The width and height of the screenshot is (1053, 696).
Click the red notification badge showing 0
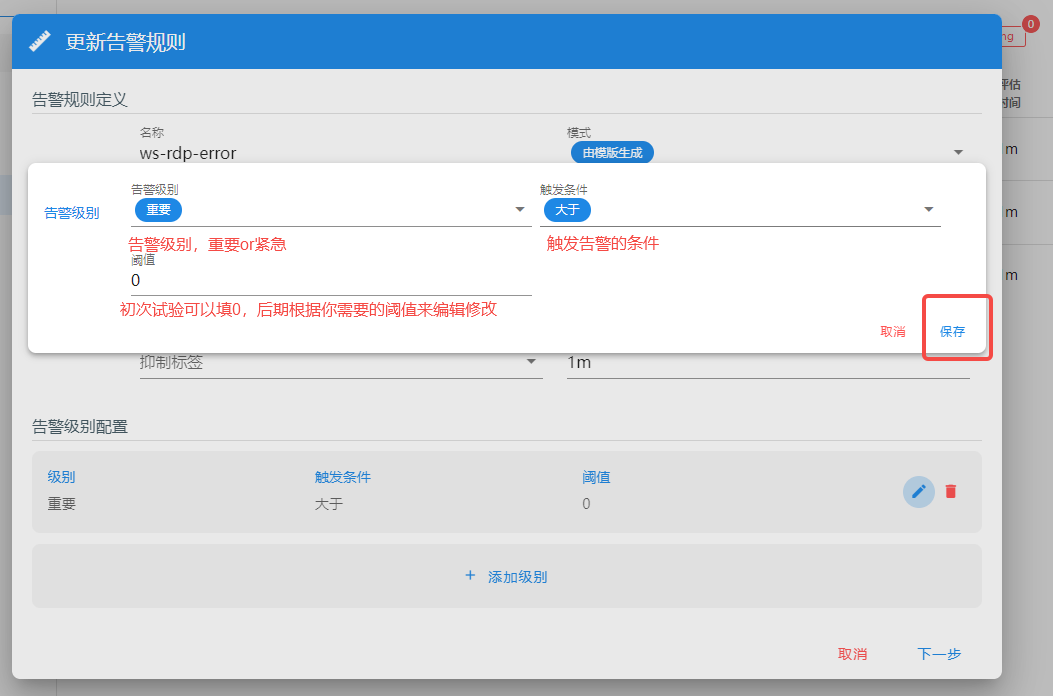pos(1031,24)
